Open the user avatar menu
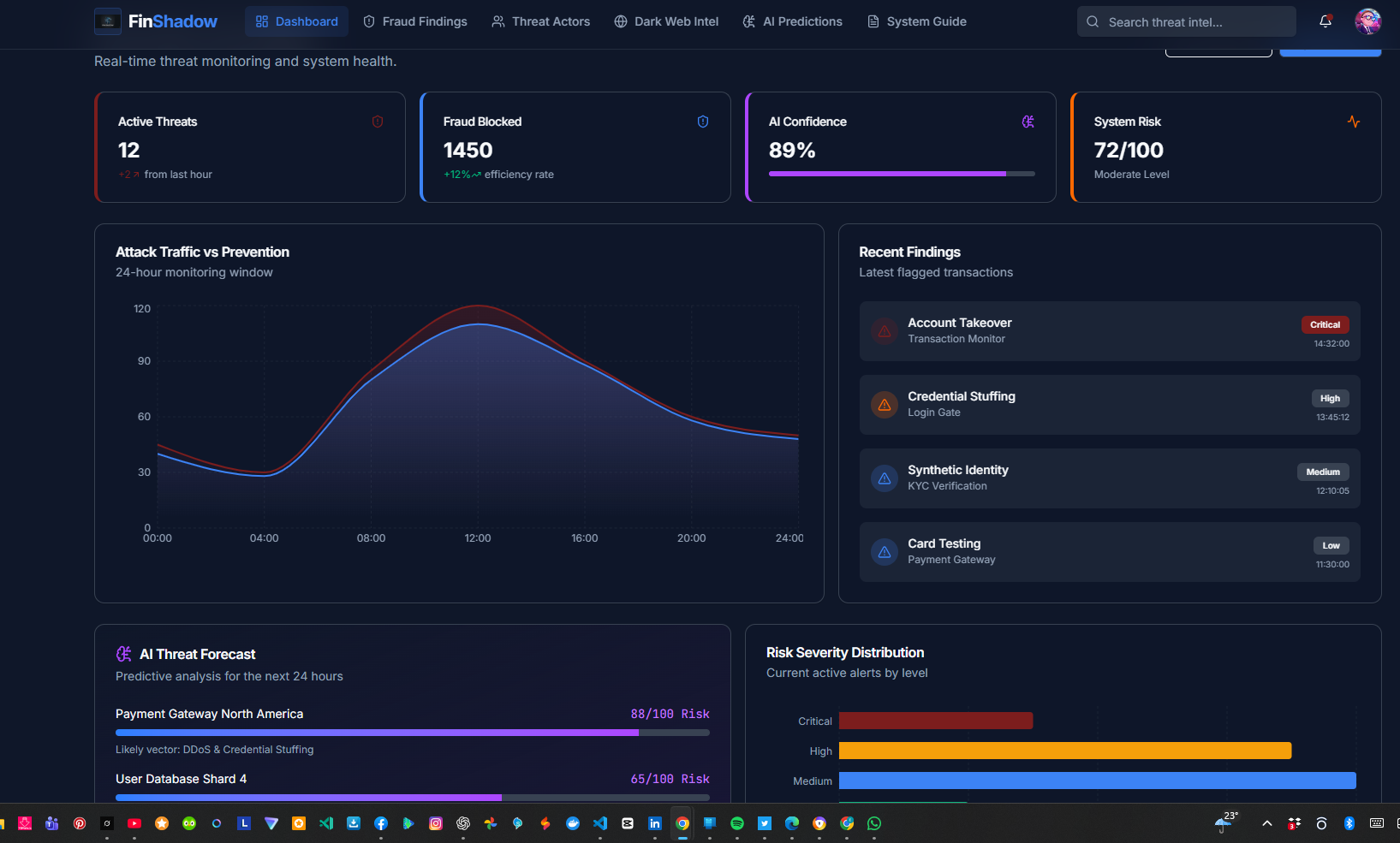The height and width of the screenshot is (843, 1400). [x=1367, y=21]
